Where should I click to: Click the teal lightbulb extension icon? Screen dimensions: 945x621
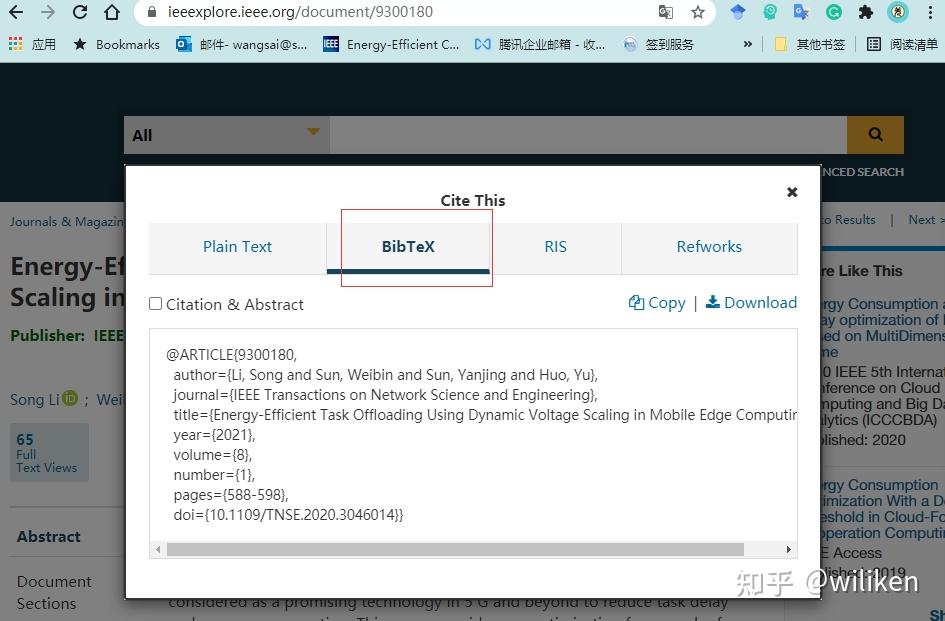770,12
